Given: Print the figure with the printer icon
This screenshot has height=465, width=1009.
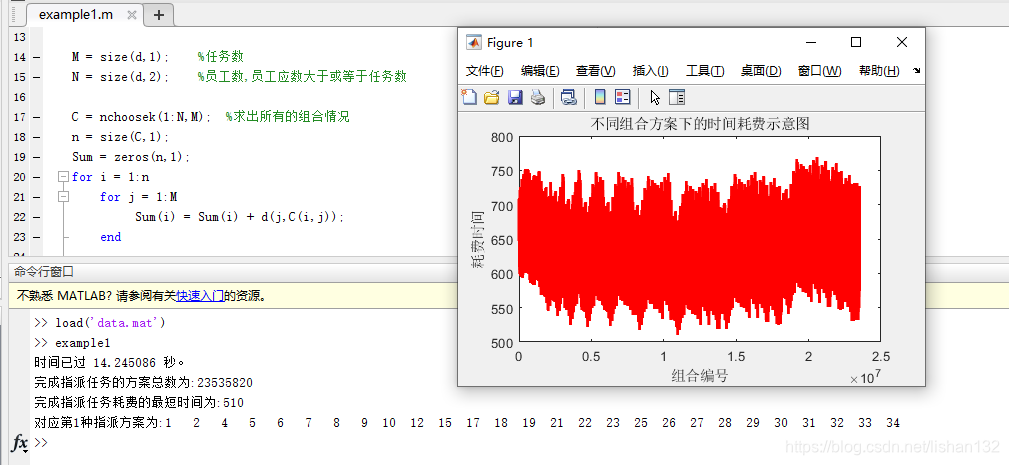Looking at the screenshot, I should click(538, 97).
